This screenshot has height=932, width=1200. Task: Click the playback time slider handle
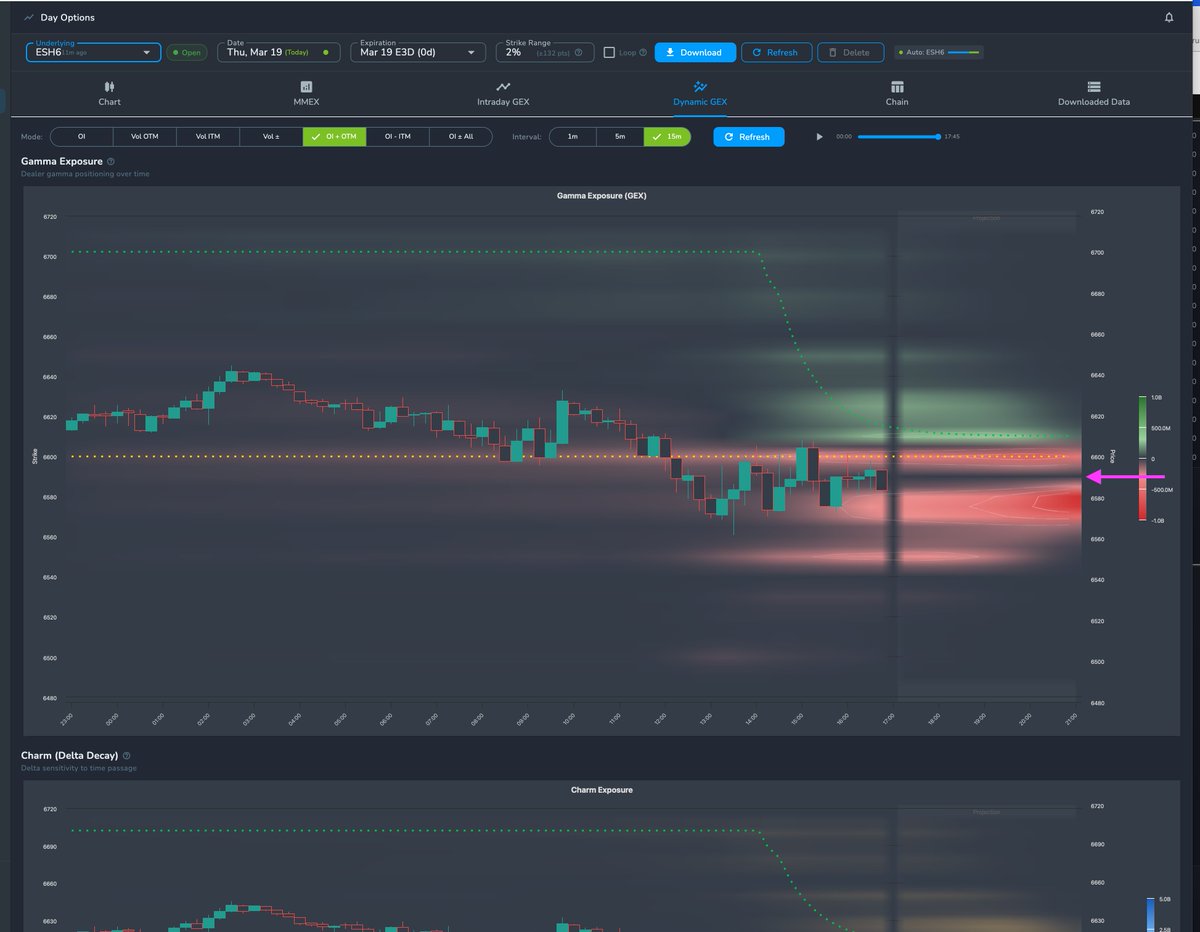pyautogui.click(x=938, y=137)
